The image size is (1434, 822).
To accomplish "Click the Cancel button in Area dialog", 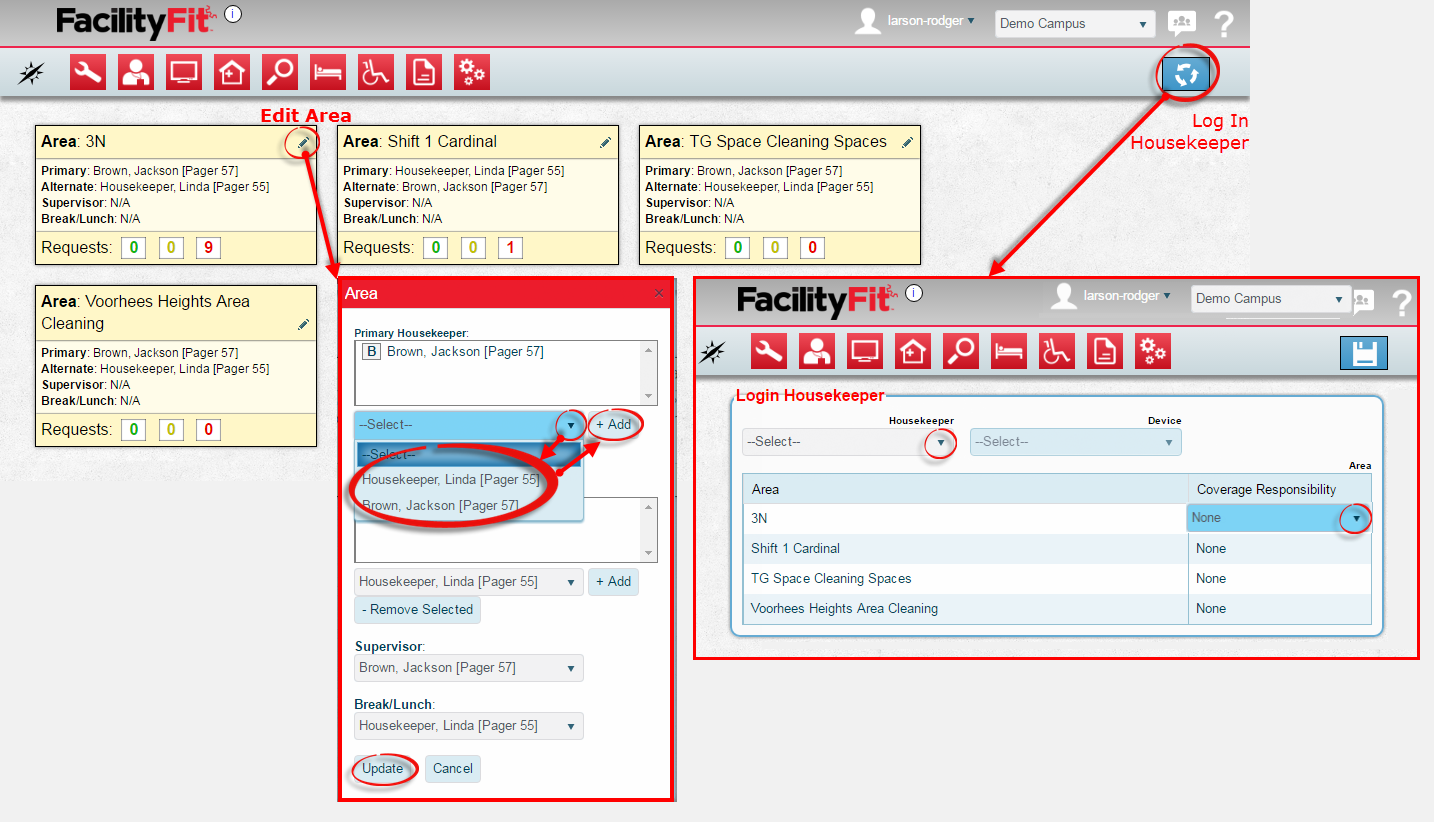I will [452, 769].
